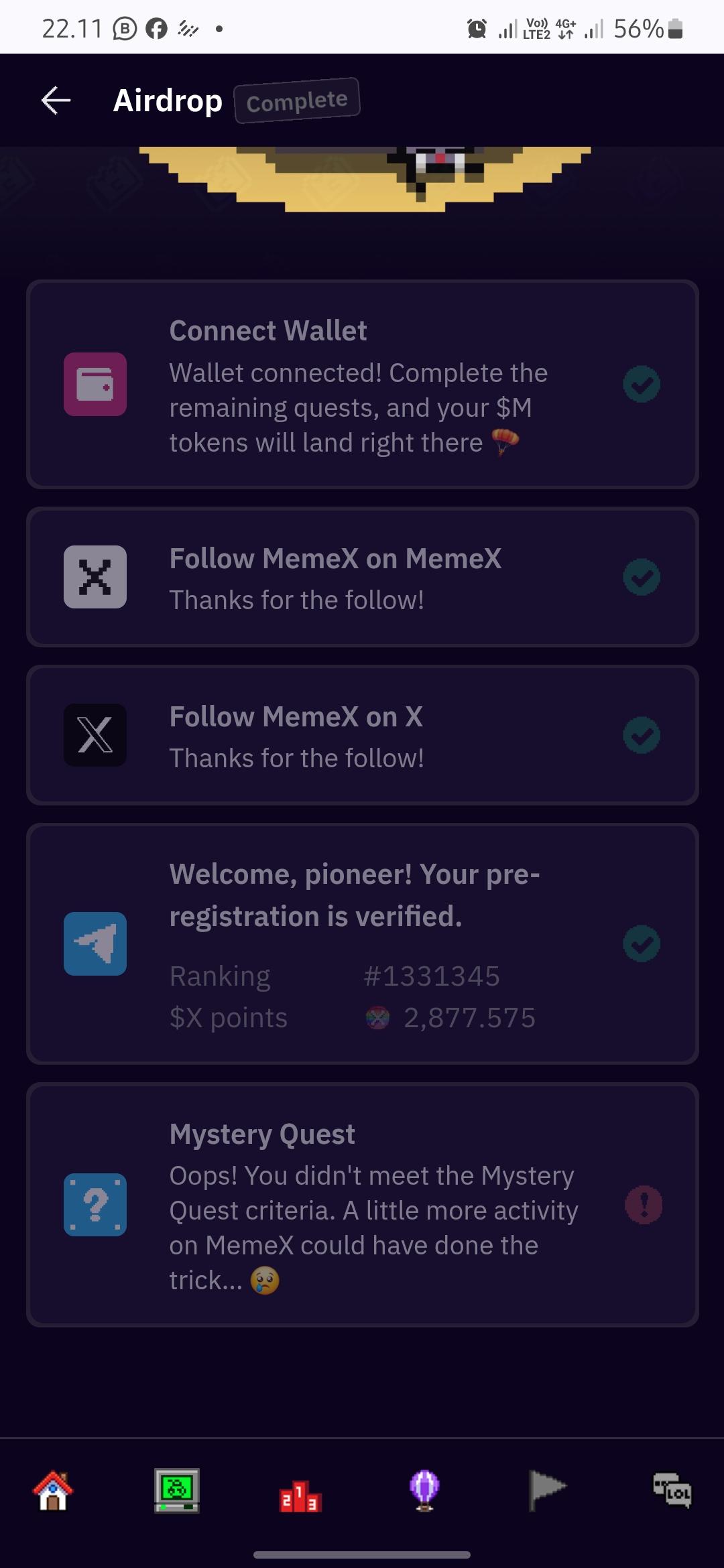Tap the Connect Wallet checkmark
This screenshot has height=1568, width=724.
tap(642, 384)
